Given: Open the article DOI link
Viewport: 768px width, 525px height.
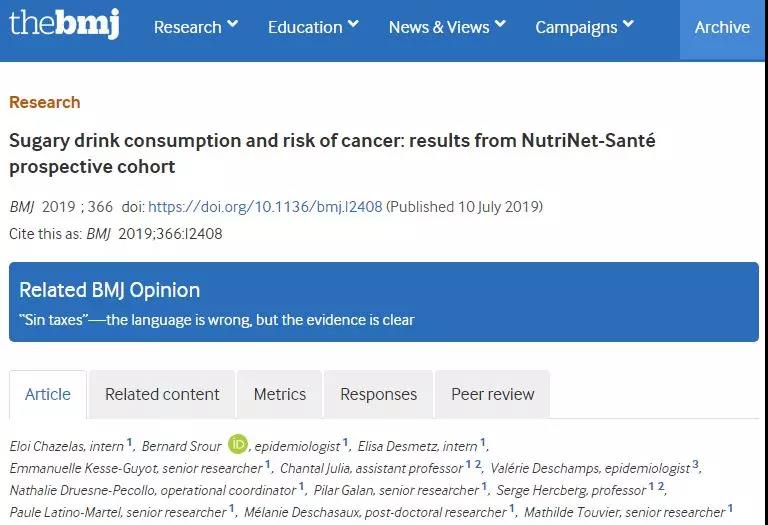Looking at the screenshot, I should click(265, 207).
